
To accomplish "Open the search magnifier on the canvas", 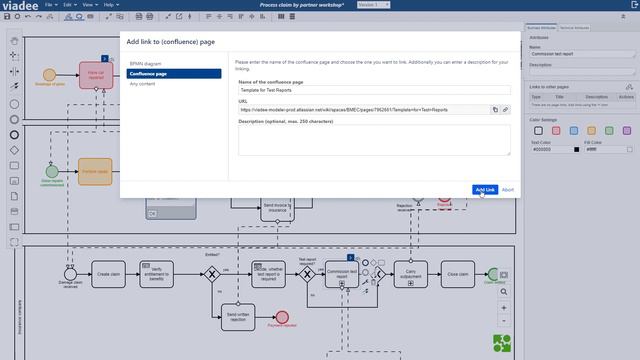I will point(504,292).
